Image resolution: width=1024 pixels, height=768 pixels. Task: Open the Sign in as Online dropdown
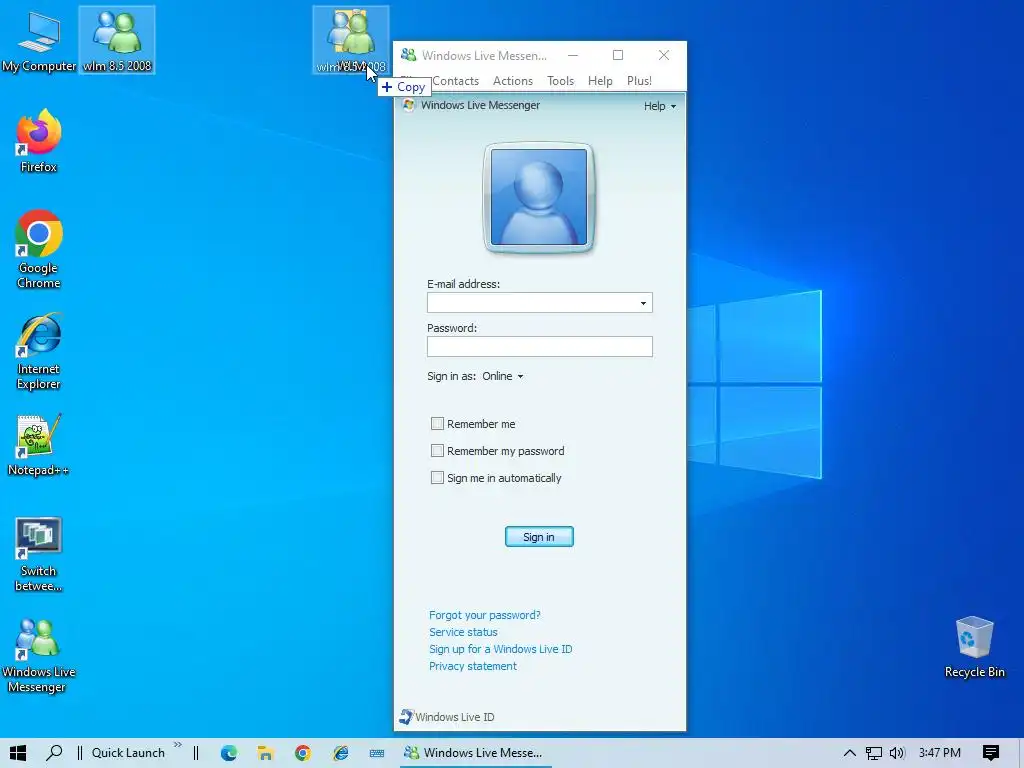[503, 376]
